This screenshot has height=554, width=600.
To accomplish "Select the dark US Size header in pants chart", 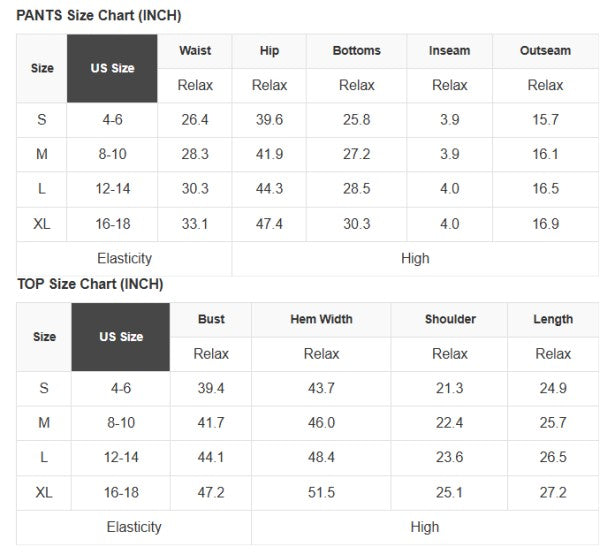I will pyautogui.click(x=112, y=68).
